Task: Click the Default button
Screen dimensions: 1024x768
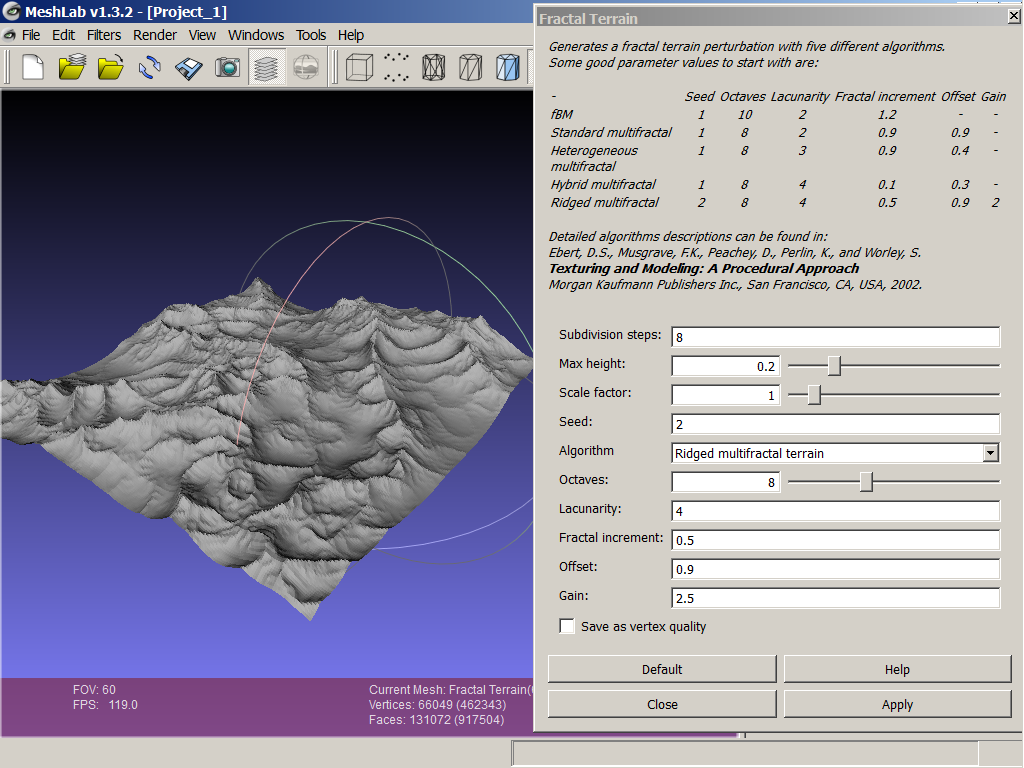Action: 662,669
